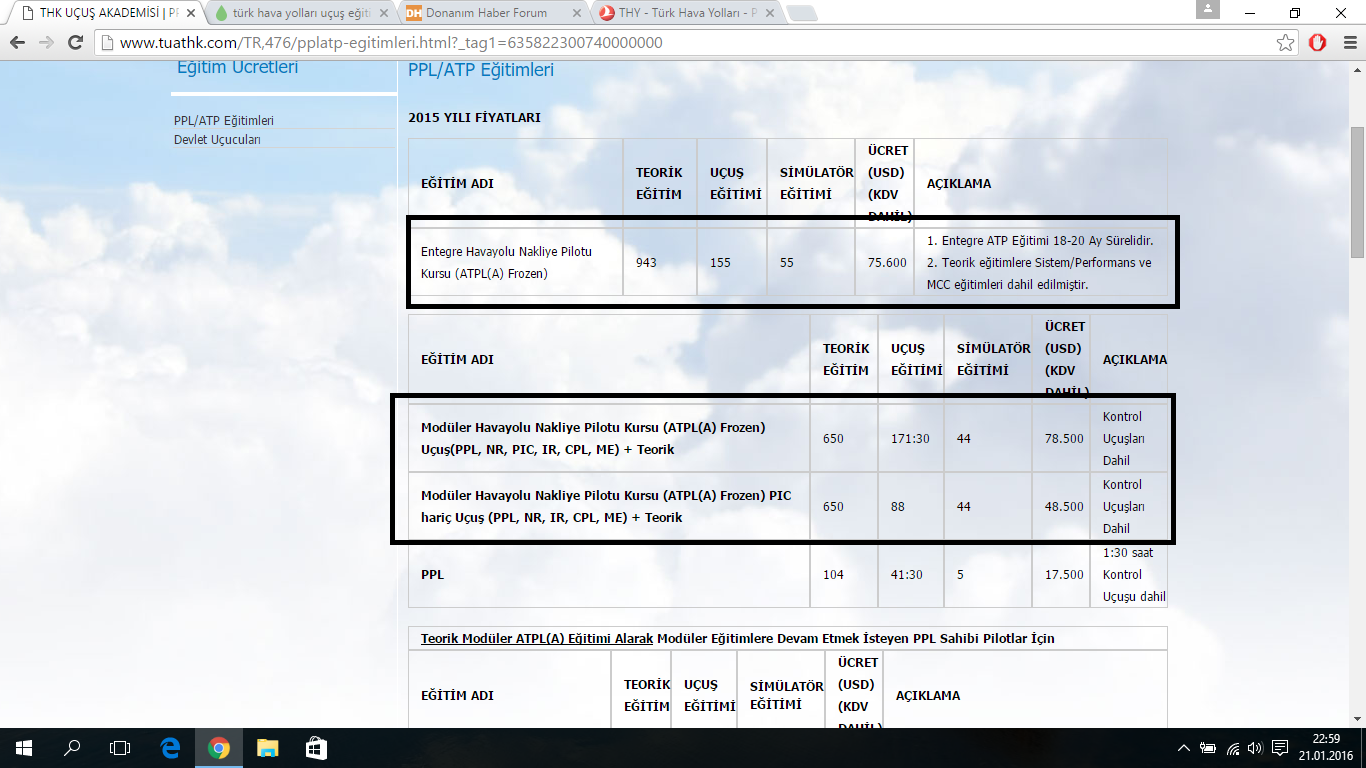The height and width of the screenshot is (768, 1366).
Task: Open the Wi-Fi network icon
Action: [1233, 748]
